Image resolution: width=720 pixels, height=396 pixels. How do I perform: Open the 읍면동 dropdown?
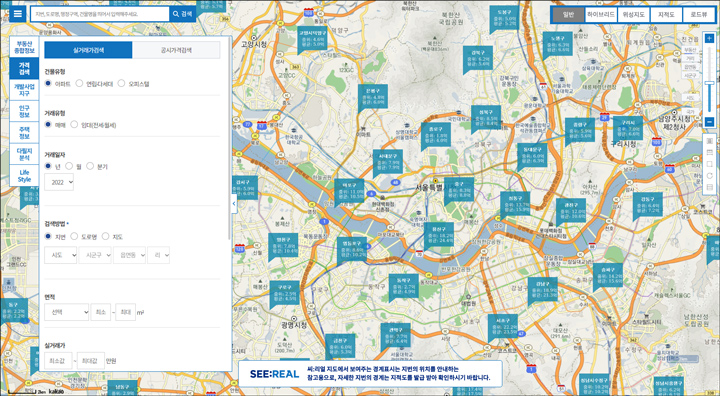coord(129,255)
